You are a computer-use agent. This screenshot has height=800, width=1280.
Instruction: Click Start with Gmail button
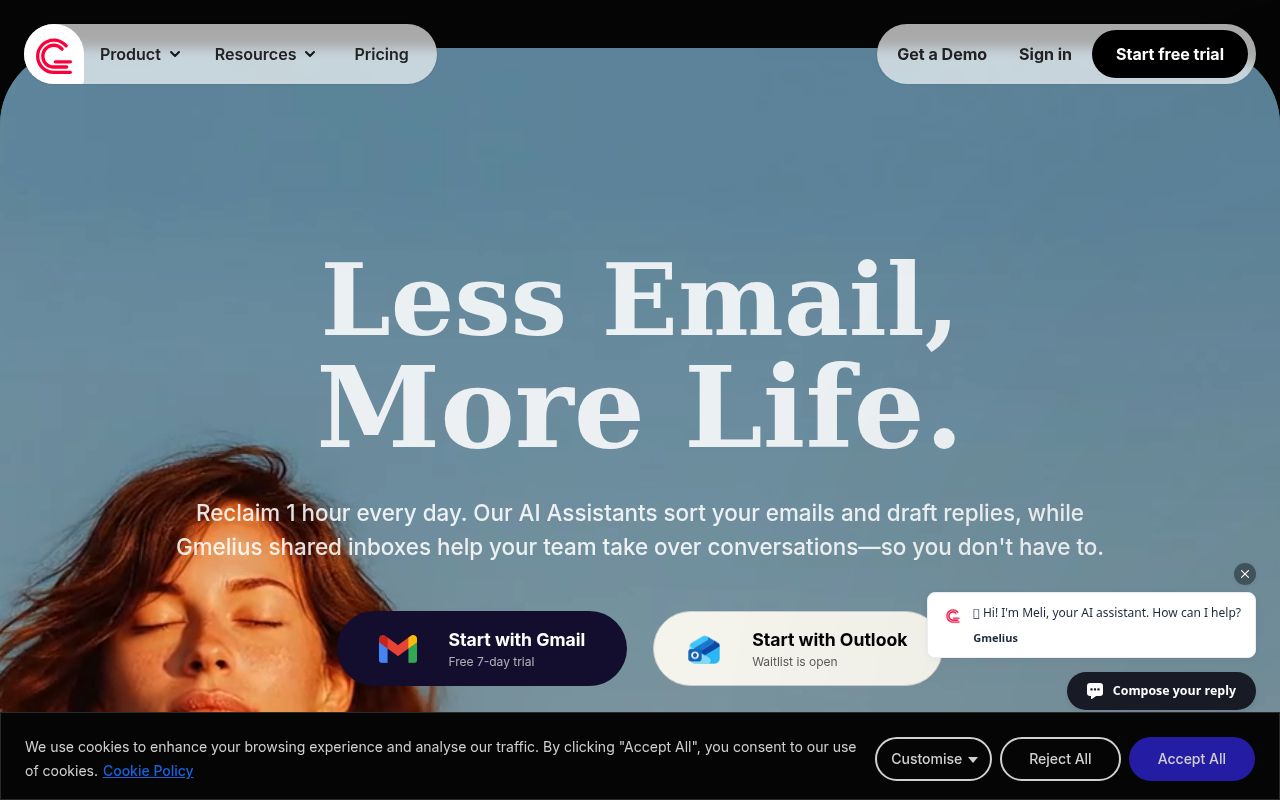click(482, 649)
